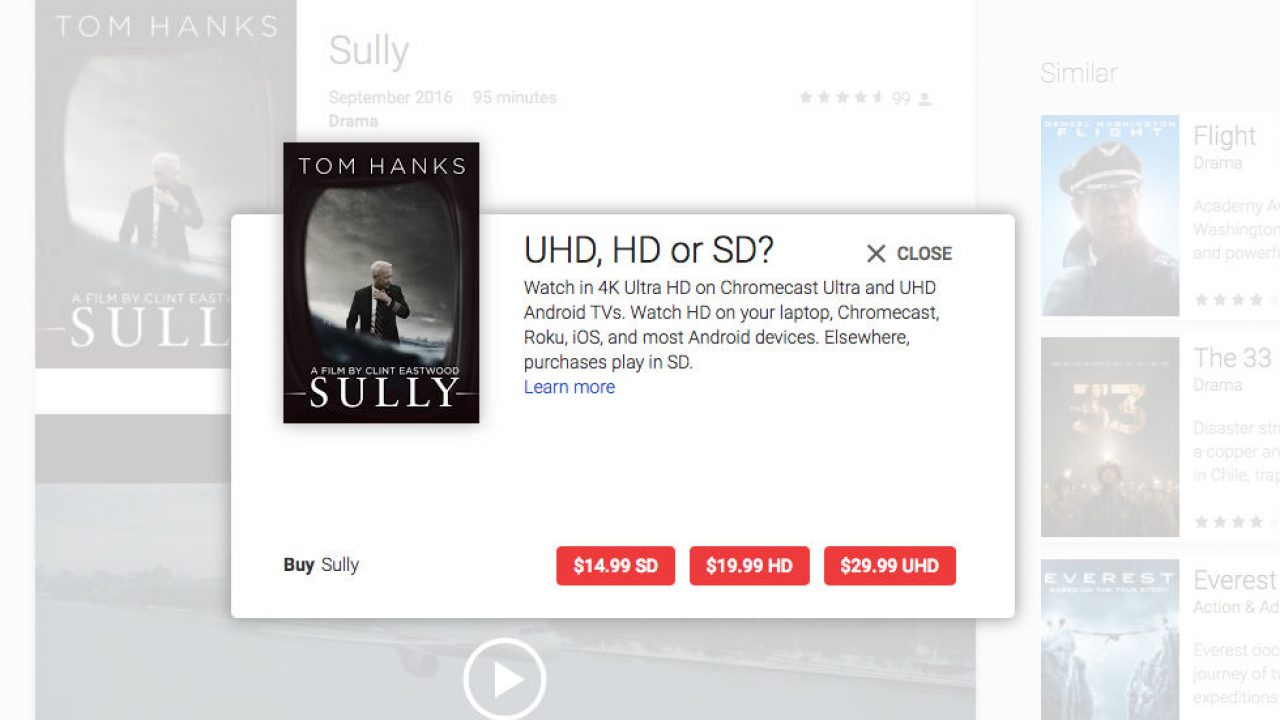Click the Sully poster in the dialog
This screenshot has width=1280, height=720.
pos(381,283)
